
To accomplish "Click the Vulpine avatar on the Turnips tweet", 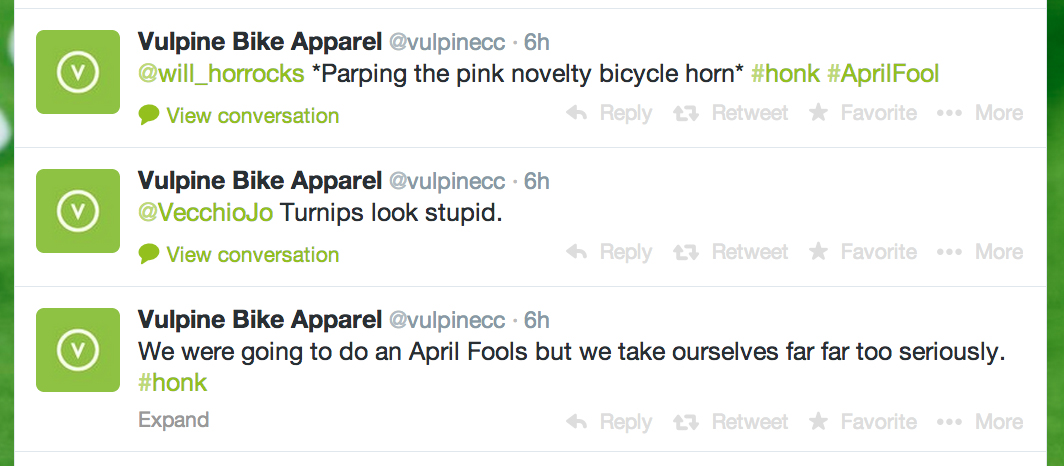I will point(77,210).
